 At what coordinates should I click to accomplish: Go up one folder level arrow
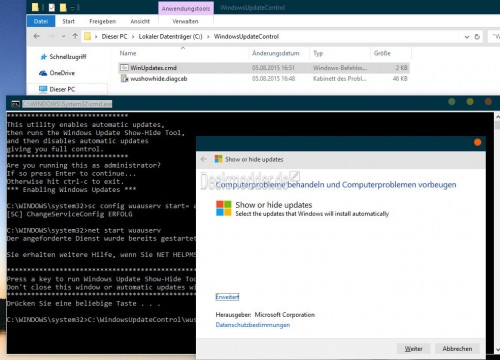[x=75, y=36]
